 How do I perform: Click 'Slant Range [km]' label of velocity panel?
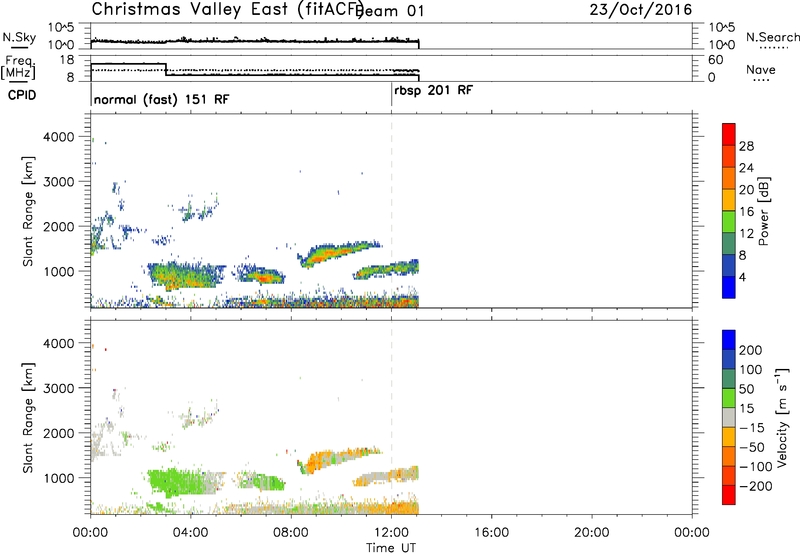[28, 417]
